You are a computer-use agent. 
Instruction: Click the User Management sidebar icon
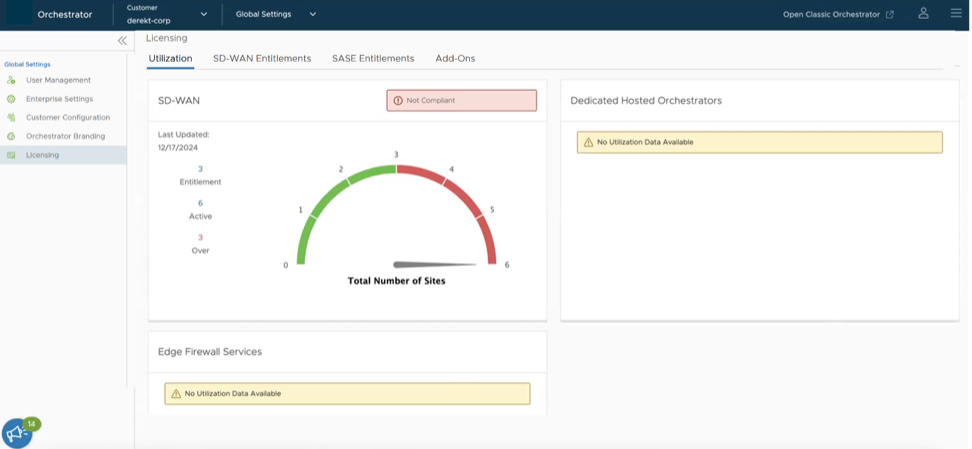click(11, 80)
